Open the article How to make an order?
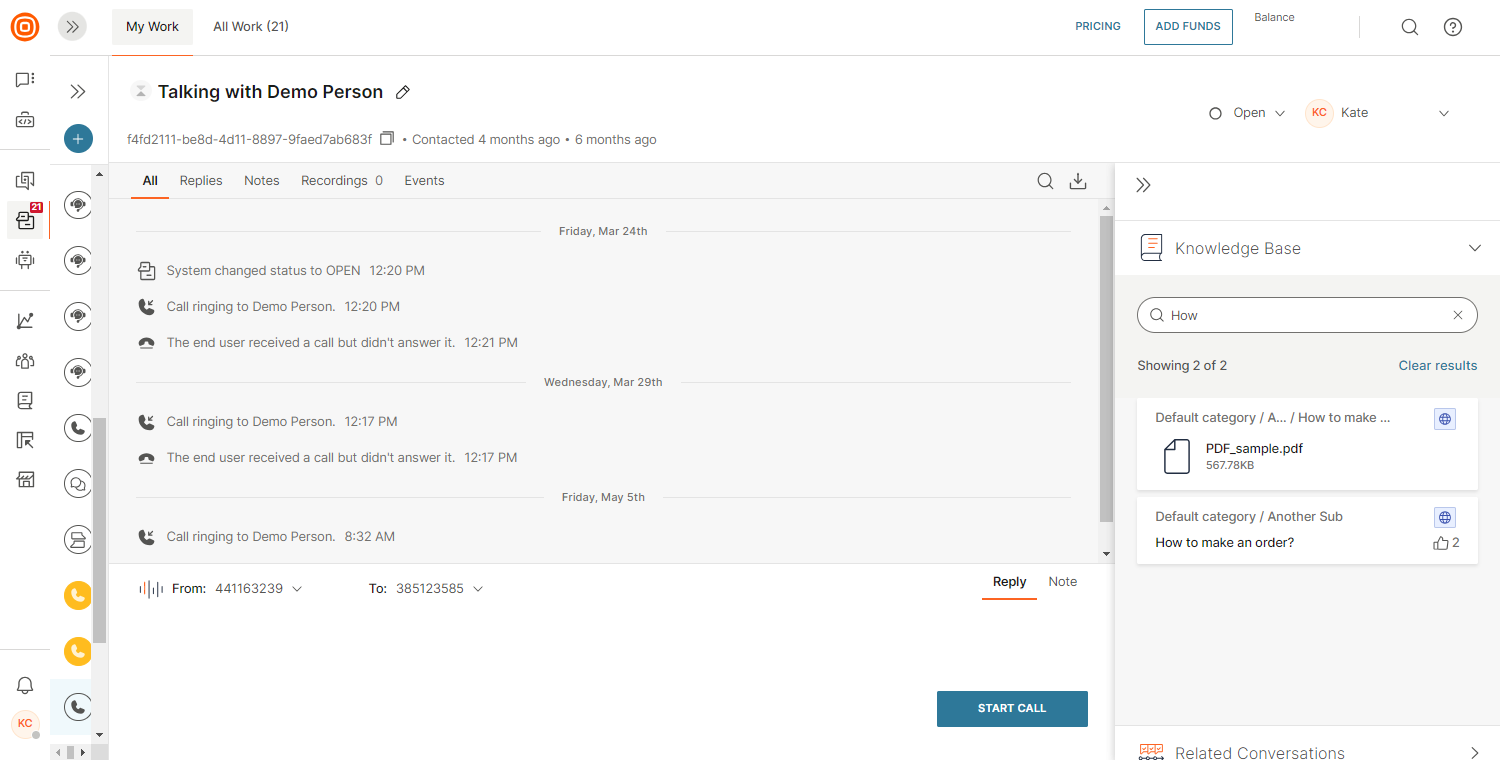Screen dimensions: 1500x760 point(1225,543)
